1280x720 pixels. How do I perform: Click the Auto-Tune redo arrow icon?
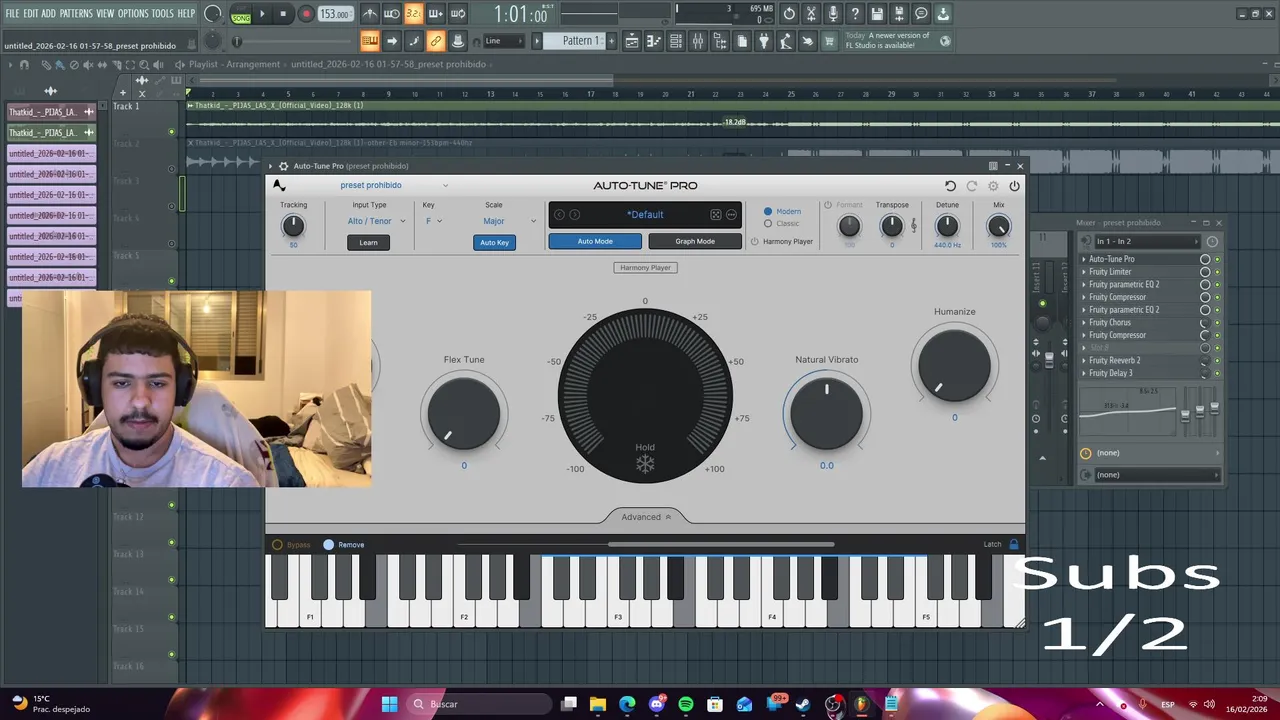(x=971, y=186)
